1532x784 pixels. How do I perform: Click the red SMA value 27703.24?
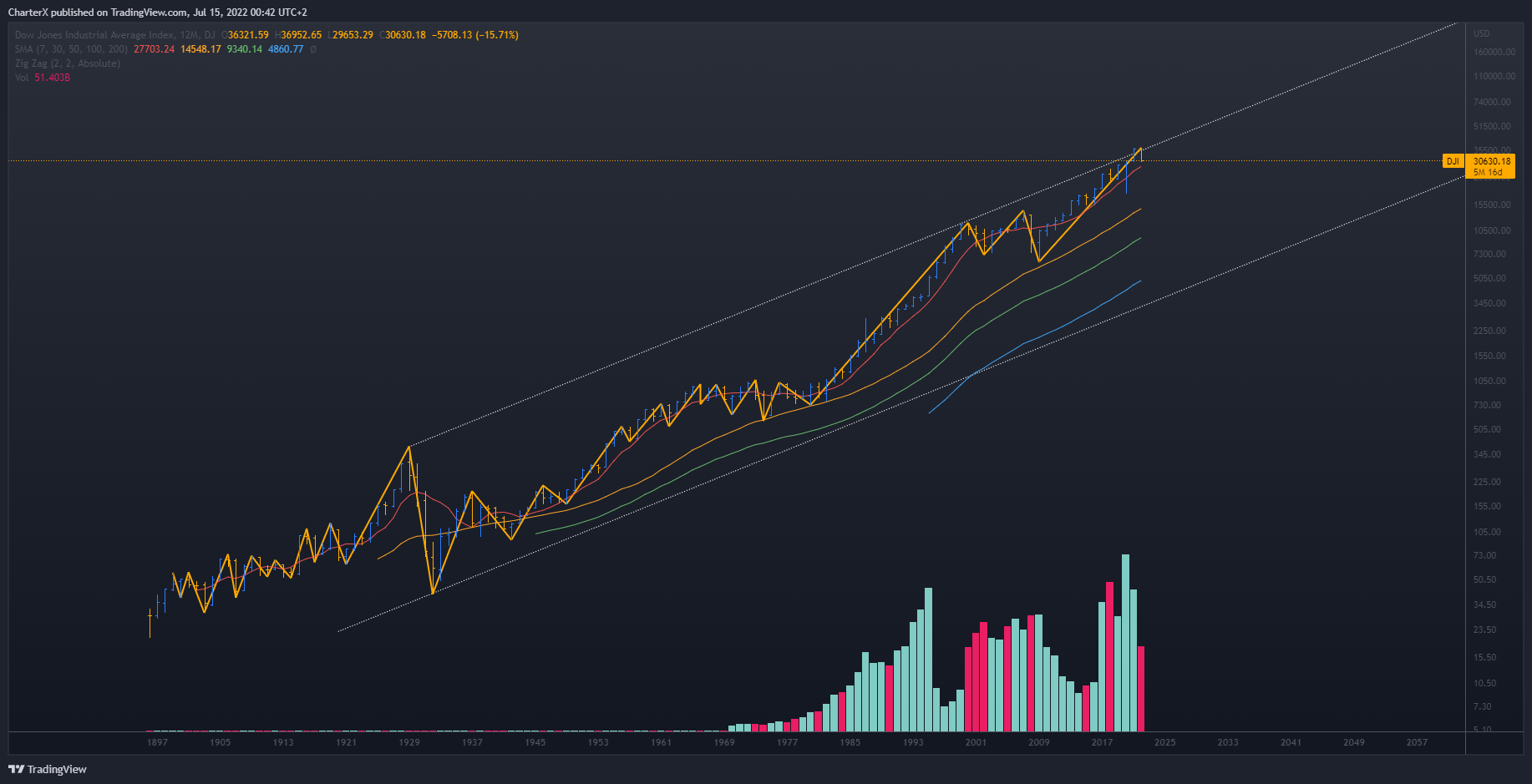(x=155, y=49)
